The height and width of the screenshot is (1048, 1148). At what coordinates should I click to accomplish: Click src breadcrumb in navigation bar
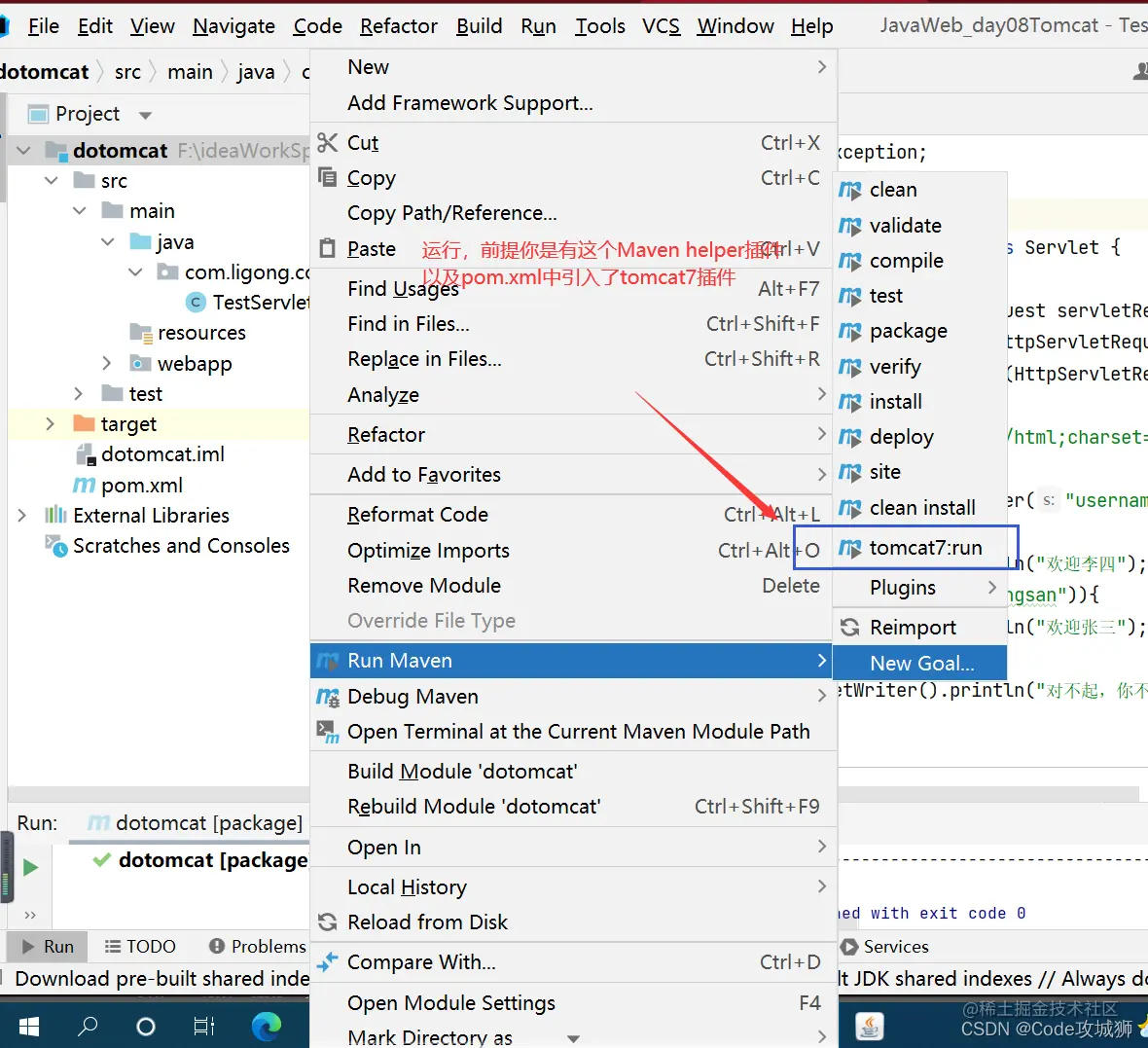[x=127, y=72]
